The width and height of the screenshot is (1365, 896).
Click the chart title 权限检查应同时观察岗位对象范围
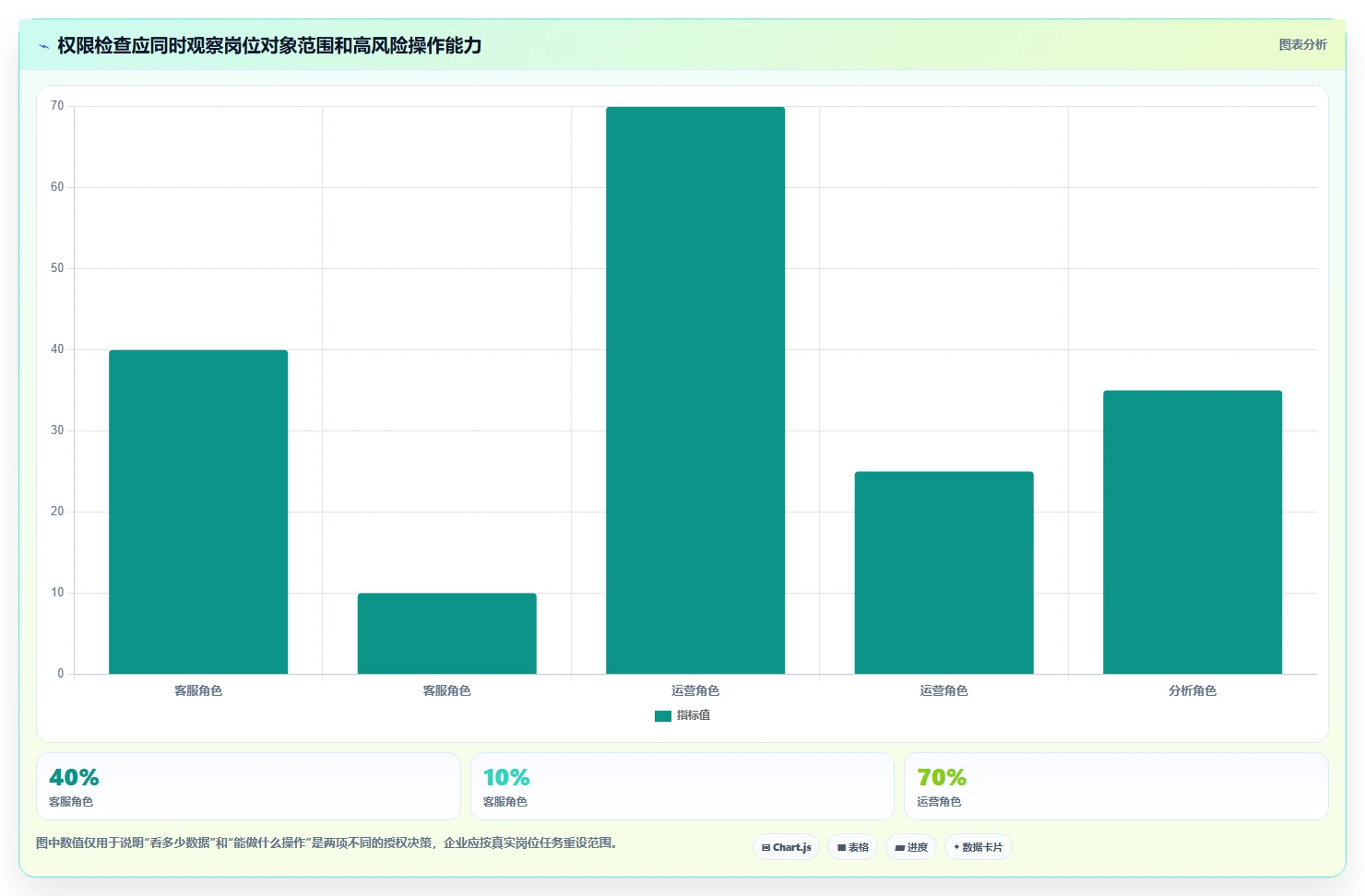(x=269, y=45)
